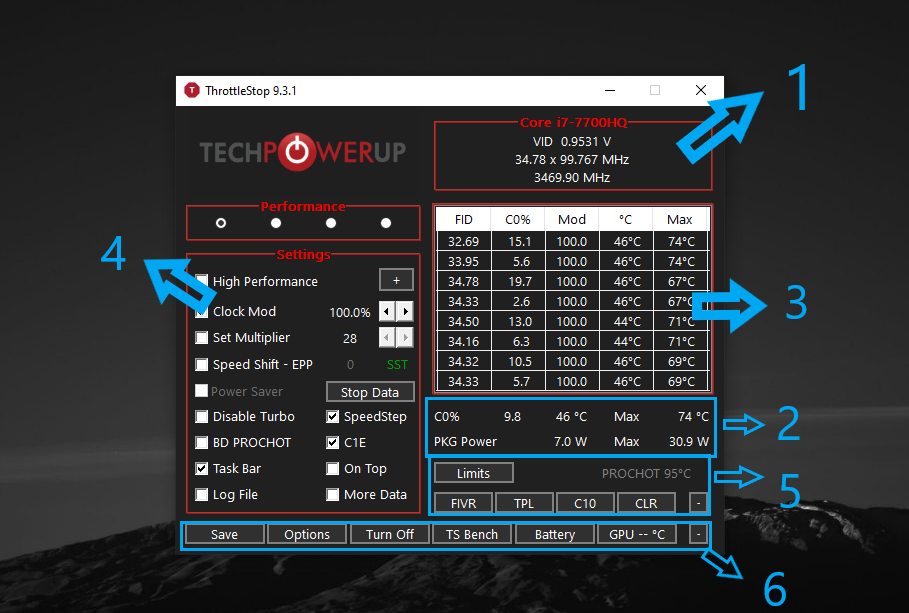This screenshot has height=613, width=909.
Task: Click the Mod column header
Action: pyautogui.click(x=572, y=220)
